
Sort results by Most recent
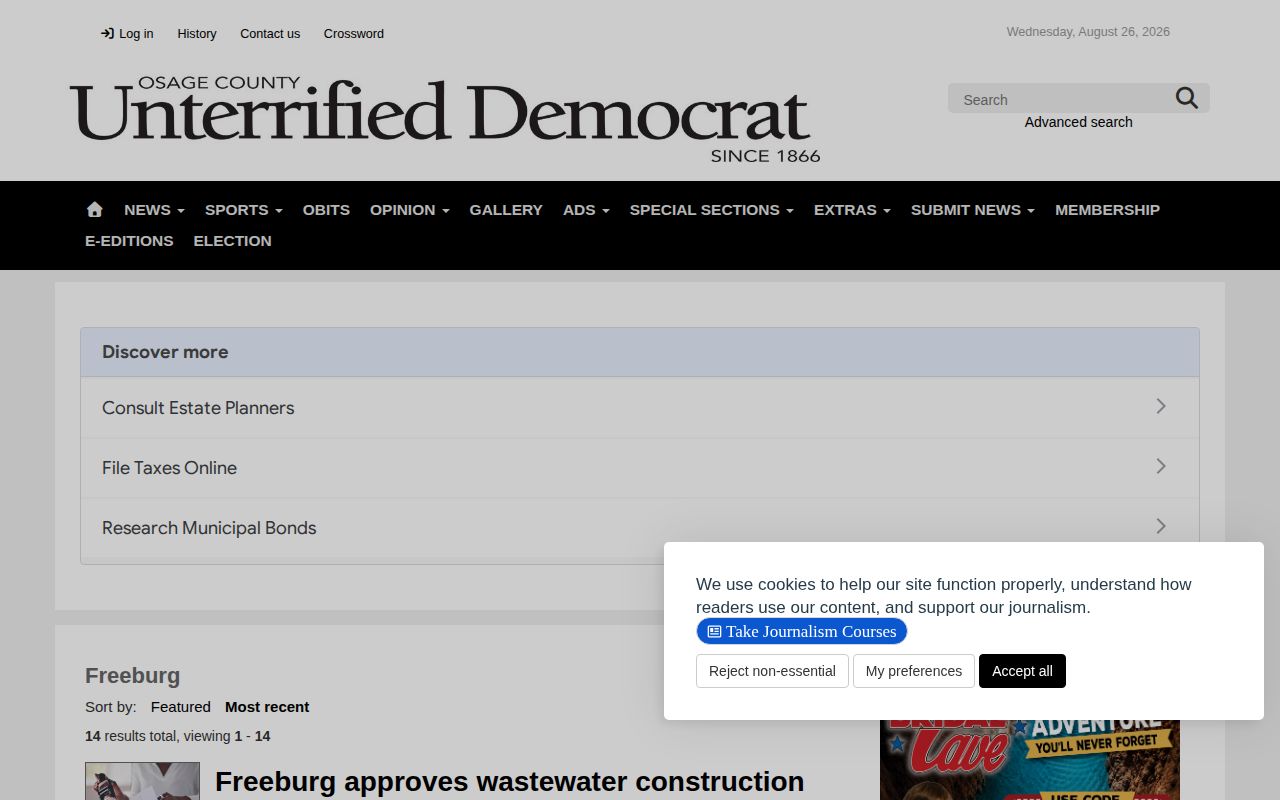pos(267,707)
